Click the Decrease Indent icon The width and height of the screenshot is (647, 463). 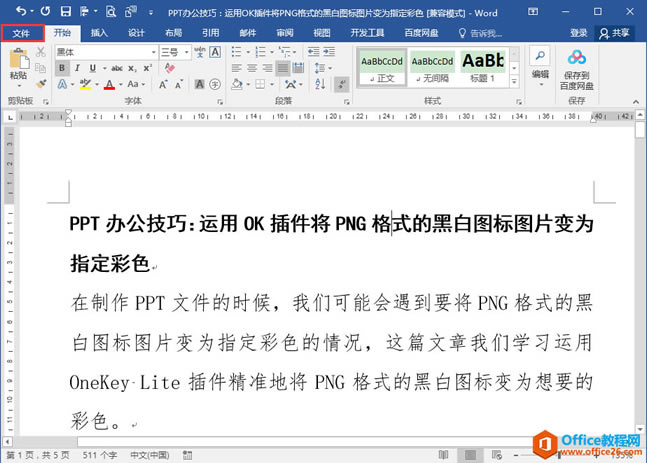click(x=314, y=52)
